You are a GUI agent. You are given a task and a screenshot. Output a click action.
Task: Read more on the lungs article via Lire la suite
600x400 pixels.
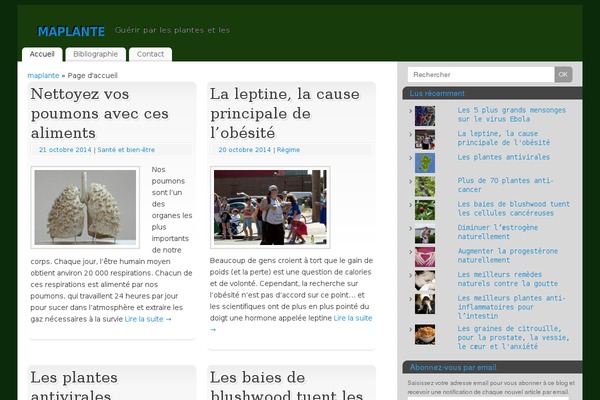(148, 319)
